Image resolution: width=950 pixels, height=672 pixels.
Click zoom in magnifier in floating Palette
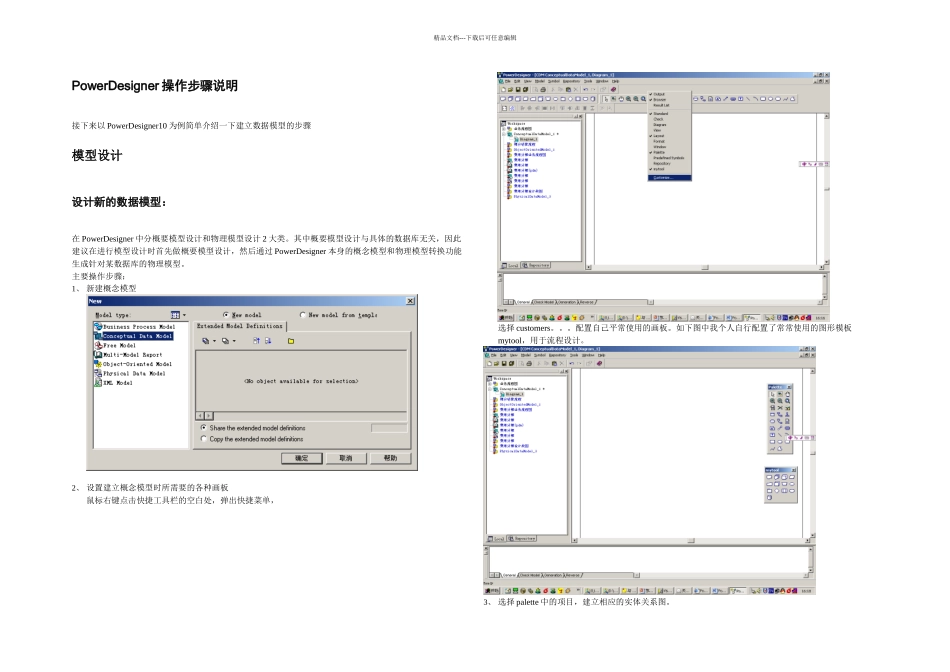pos(772,401)
